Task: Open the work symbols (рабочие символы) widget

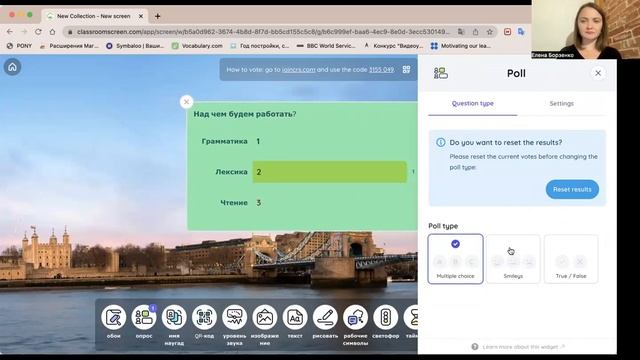Action: click(355, 317)
